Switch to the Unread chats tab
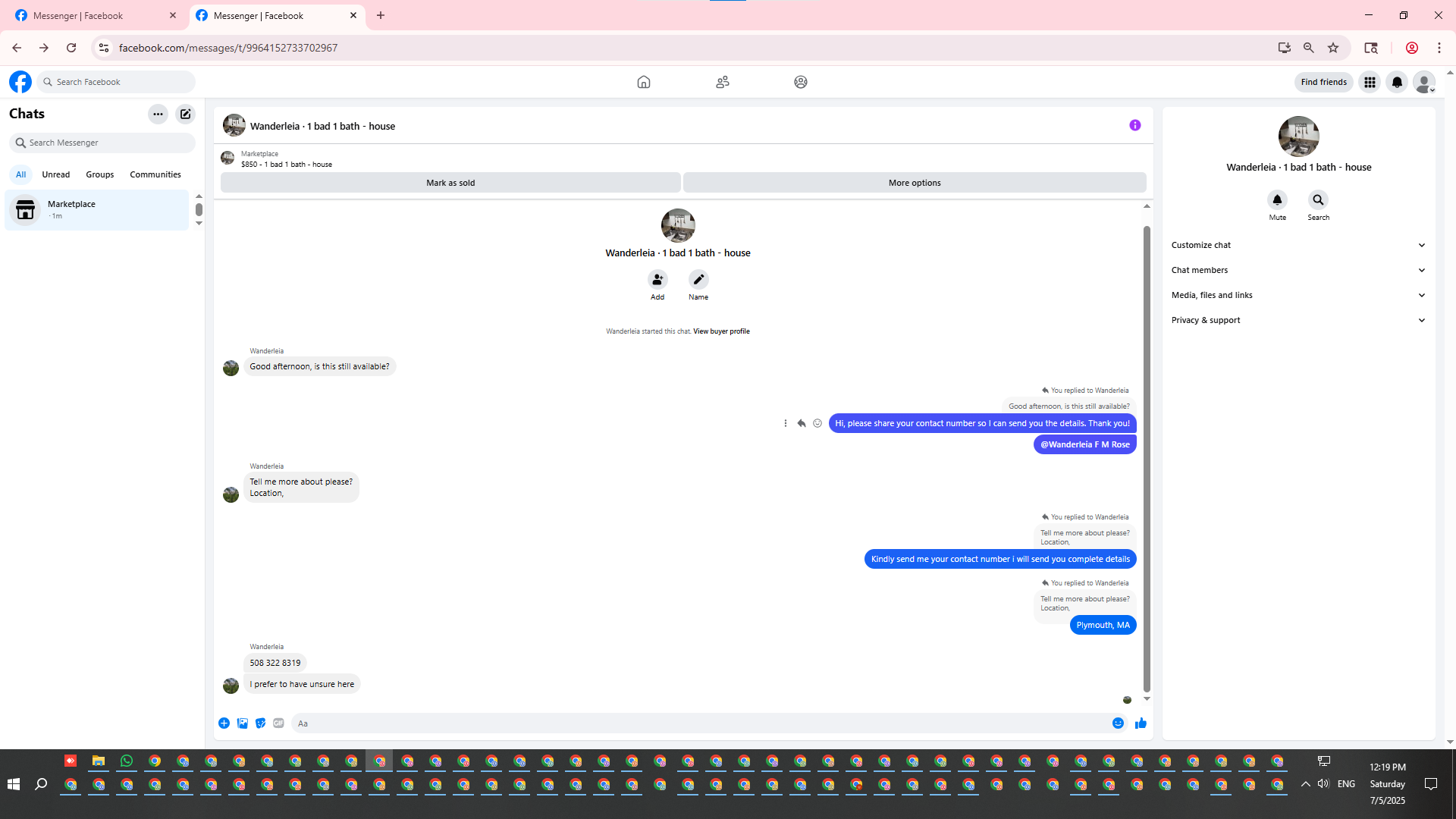 [55, 174]
